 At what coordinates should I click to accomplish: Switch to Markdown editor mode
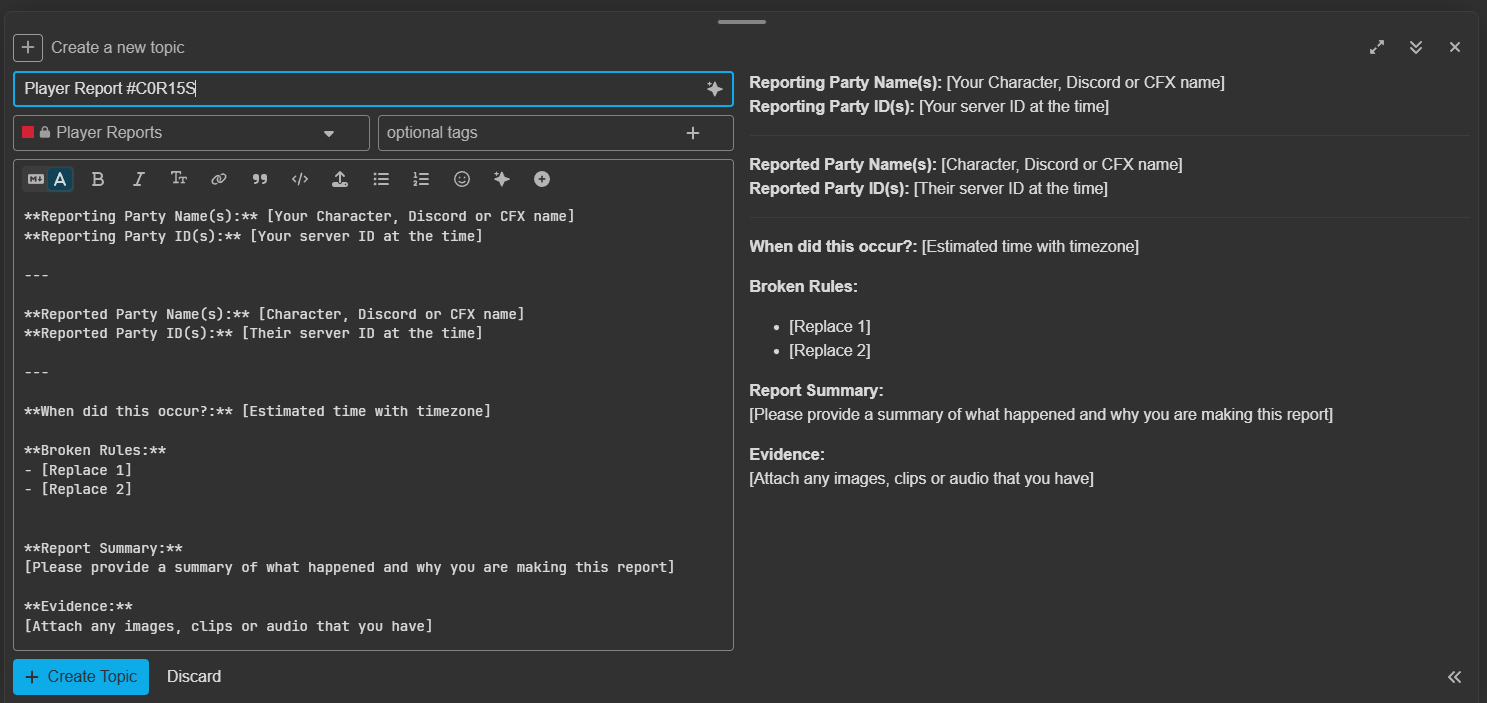click(36, 179)
